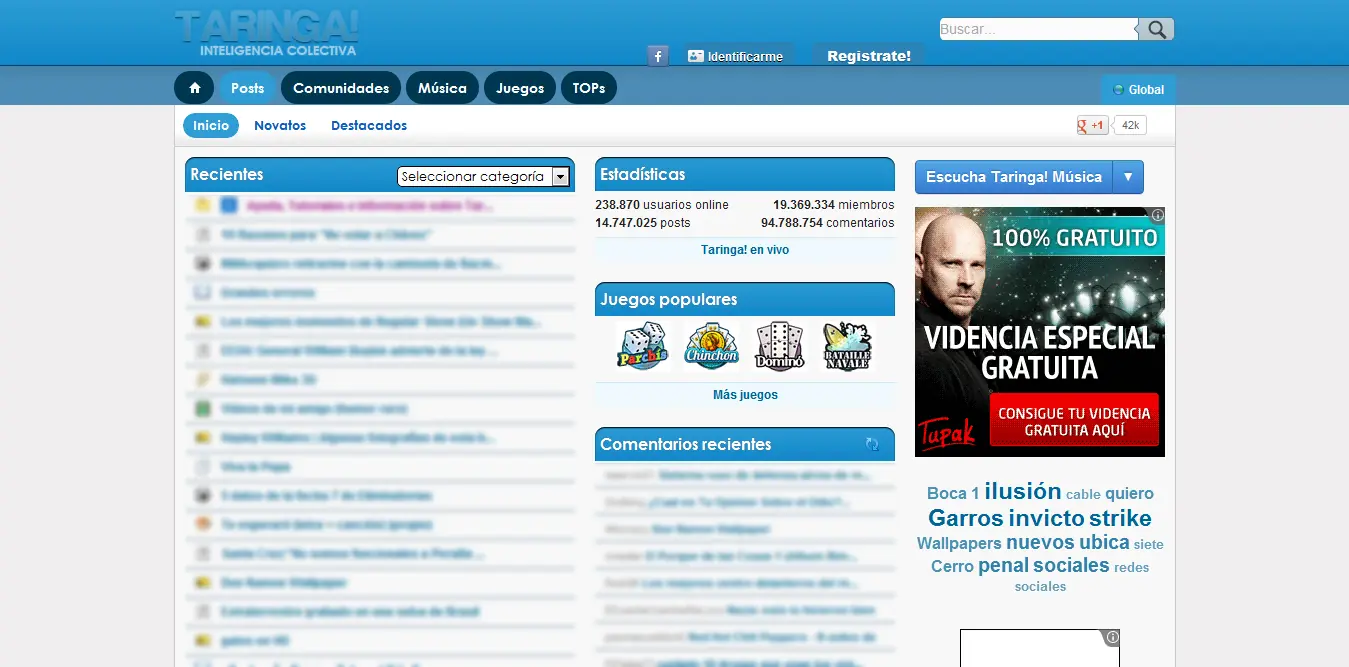Open the Comunidades section
The image size is (1349, 667).
click(341, 88)
